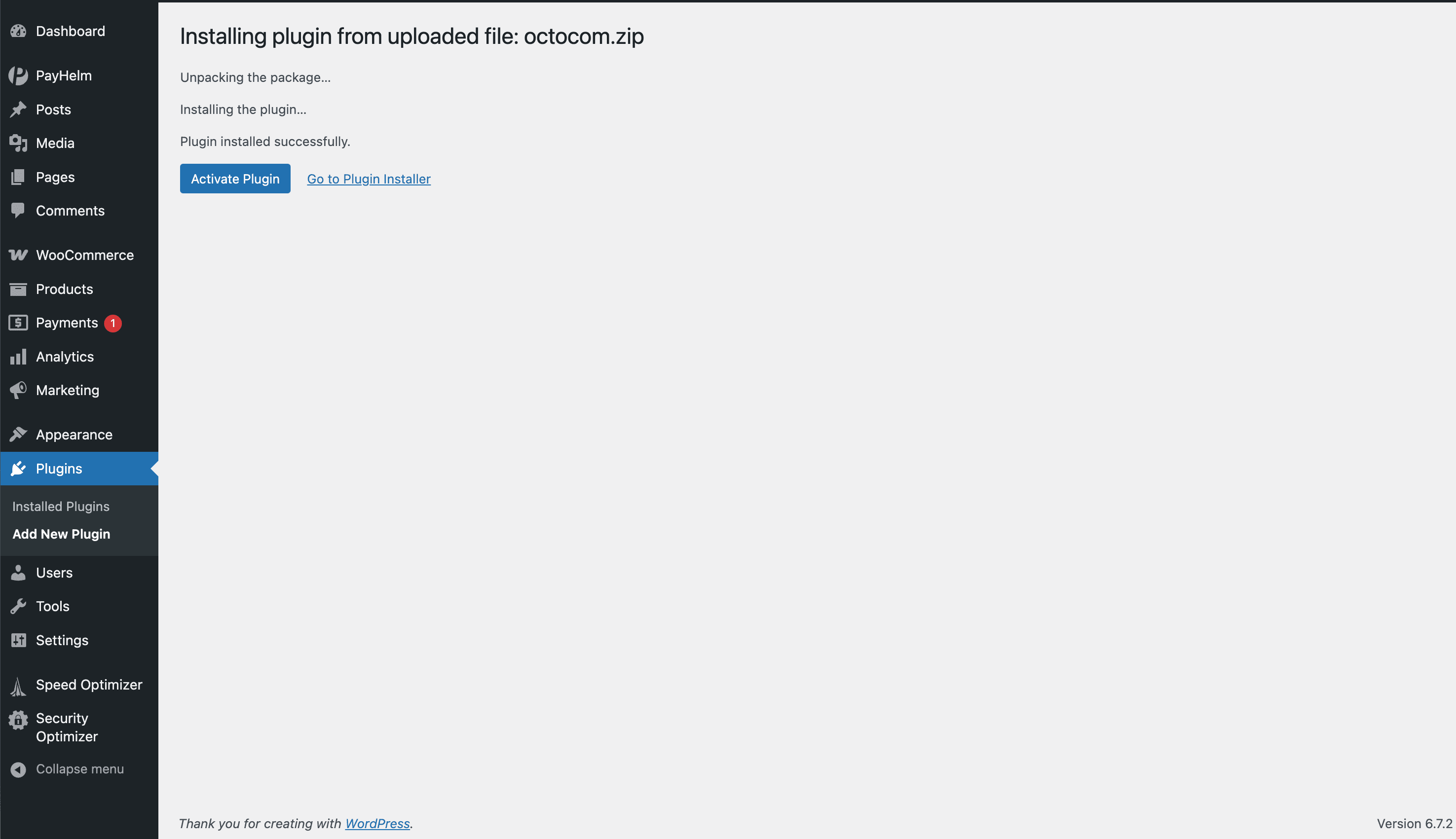Open the Users menu item
This screenshot has height=839, width=1456.
[54, 573]
